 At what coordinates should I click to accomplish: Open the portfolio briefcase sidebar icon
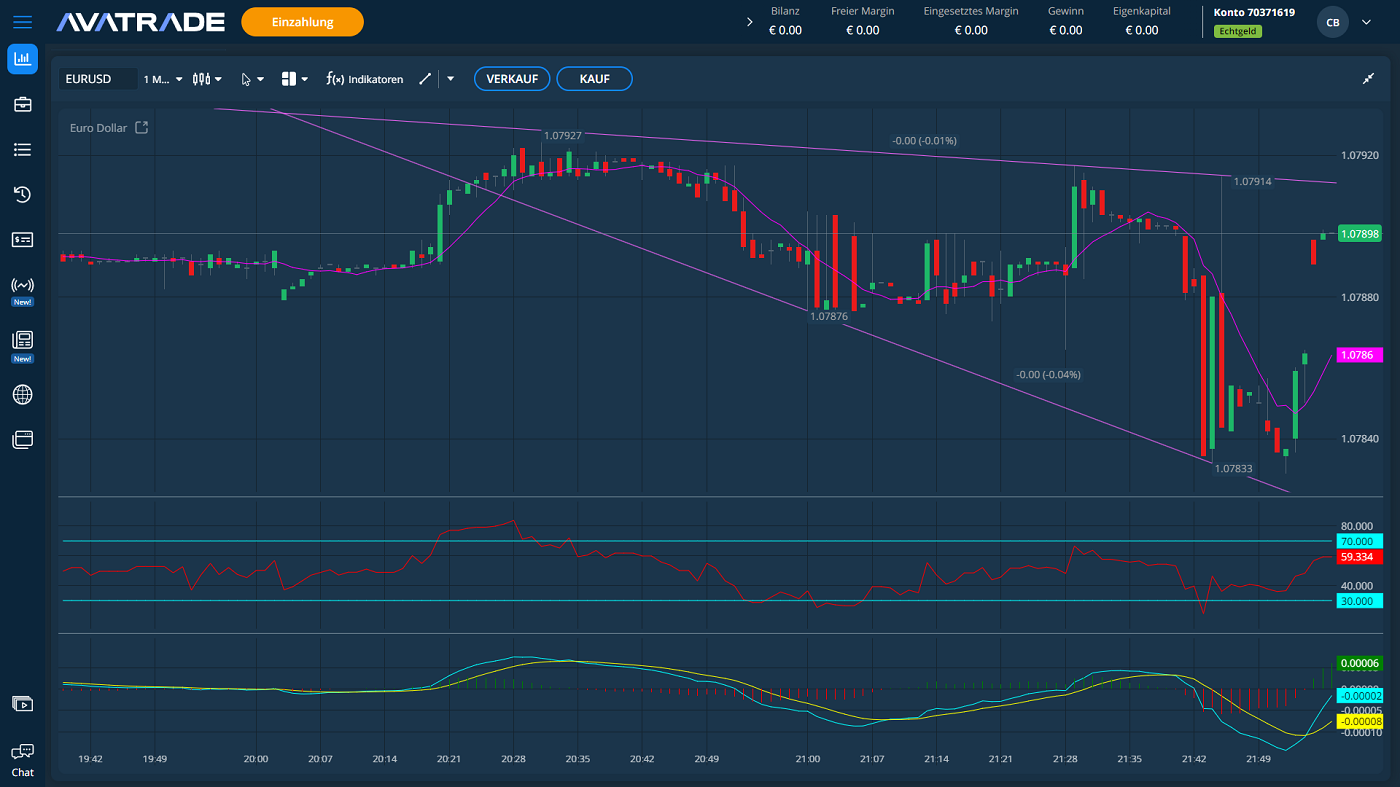(22, 104)
